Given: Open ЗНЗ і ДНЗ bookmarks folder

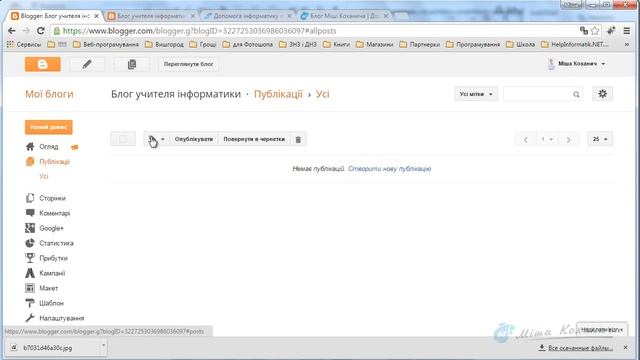Looking at the screenshot, I should (298, 44).
